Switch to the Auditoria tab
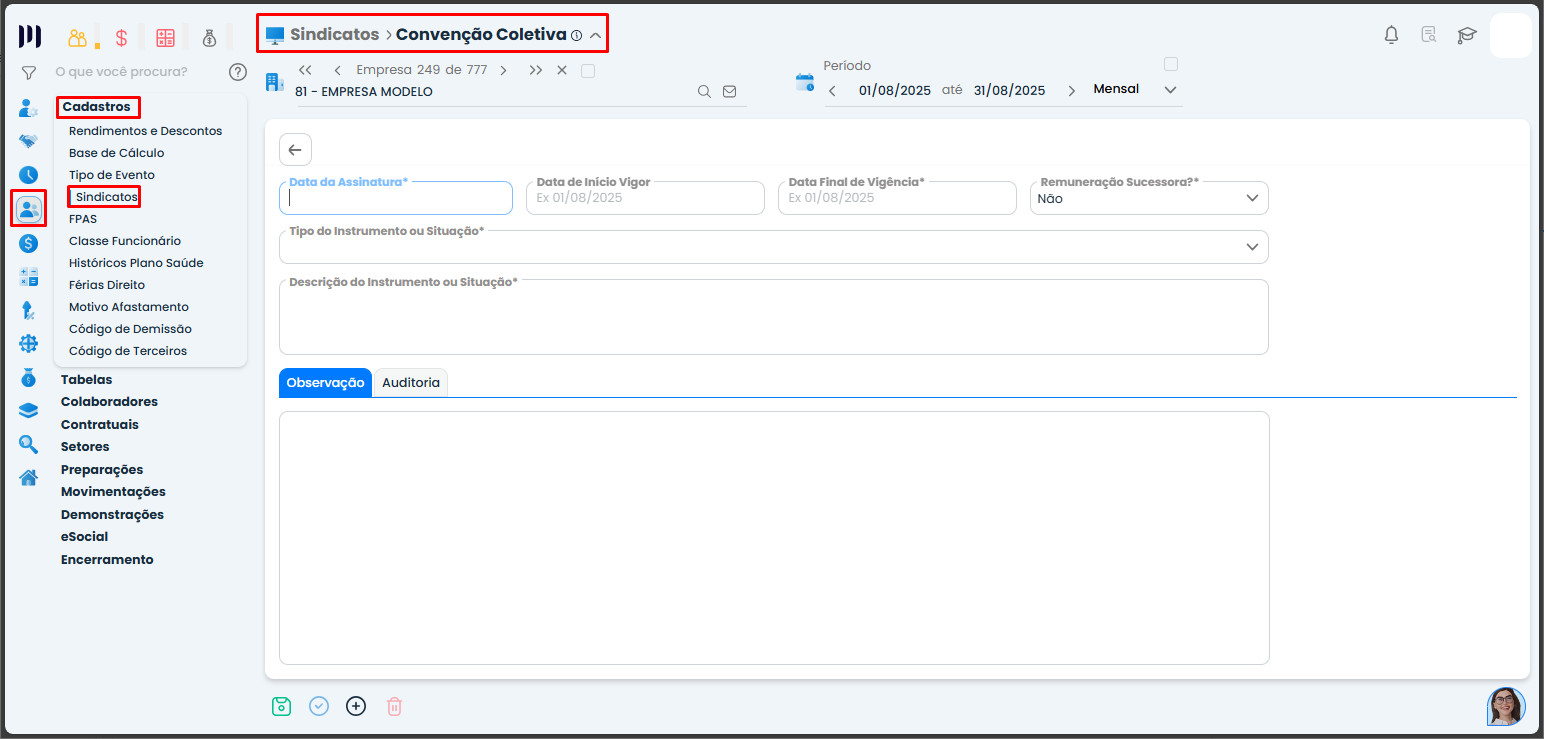Viewport: 1544px width, 739px height. (410, 383)
